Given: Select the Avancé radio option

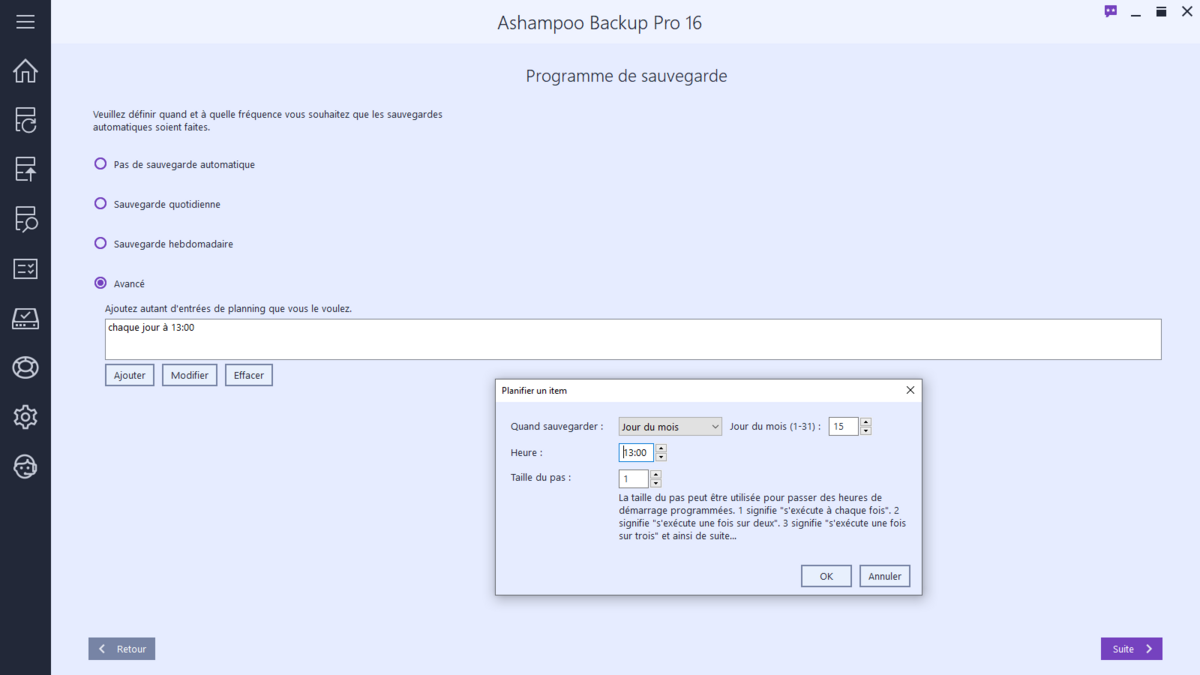Looking at the screenshot, I should pos(100,283).
